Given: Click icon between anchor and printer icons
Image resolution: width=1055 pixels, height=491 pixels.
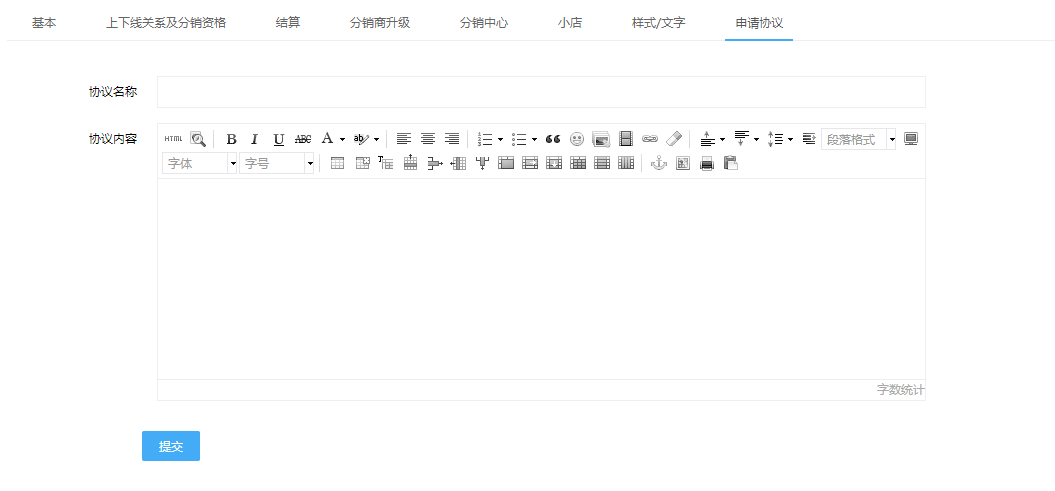Looking at the screenshot, I should point(683,163).
